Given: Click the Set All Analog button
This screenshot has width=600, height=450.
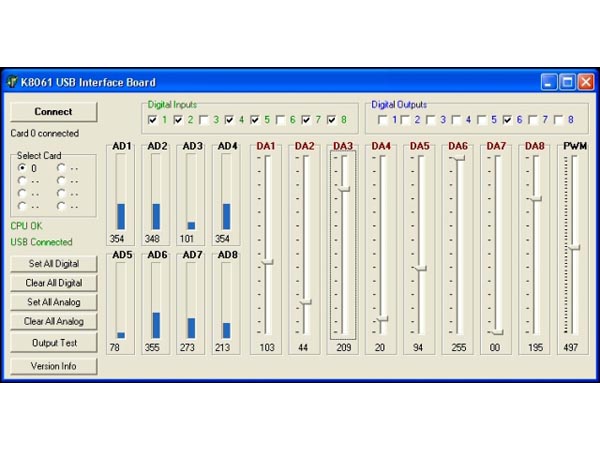Looking at the screenshot, I should (x=54, y=302).
